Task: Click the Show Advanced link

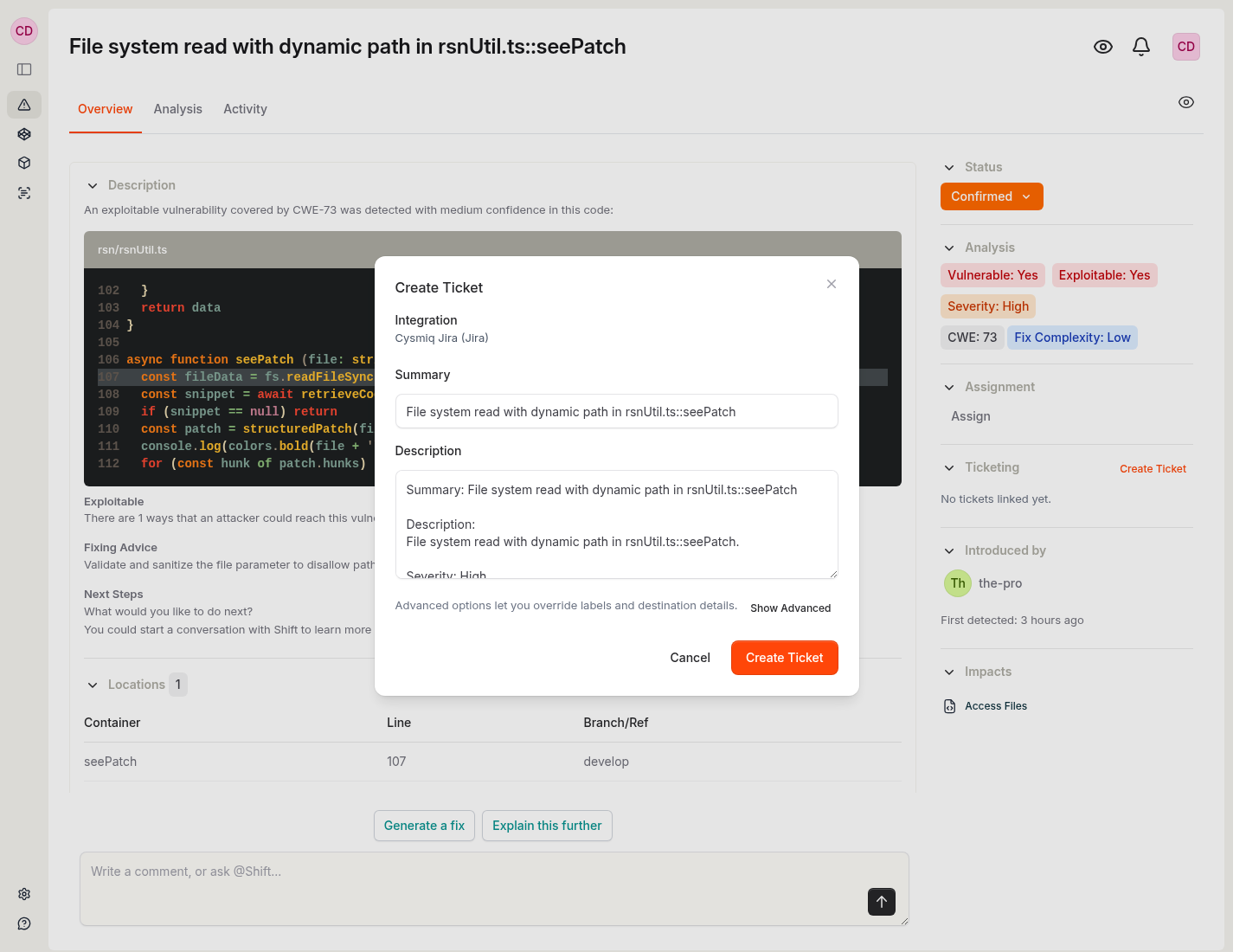Action: [x=790, y=608]
